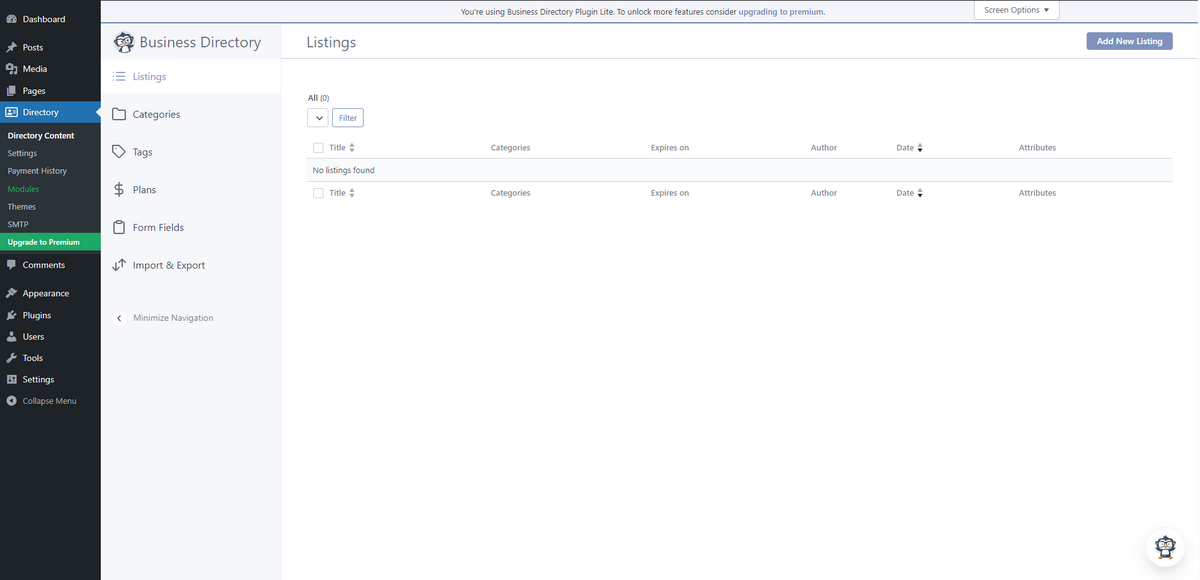Click the Listings page heading
Screen dimensions: 1200x580
pos(331,42)
